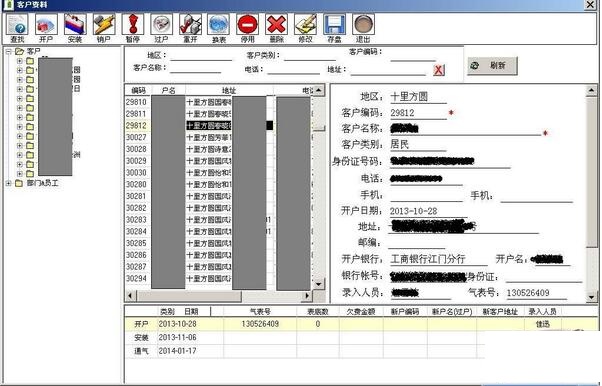Click detail panel scroll-up arrow
This screenshot has width=602, height=386.
click(591, 91)
